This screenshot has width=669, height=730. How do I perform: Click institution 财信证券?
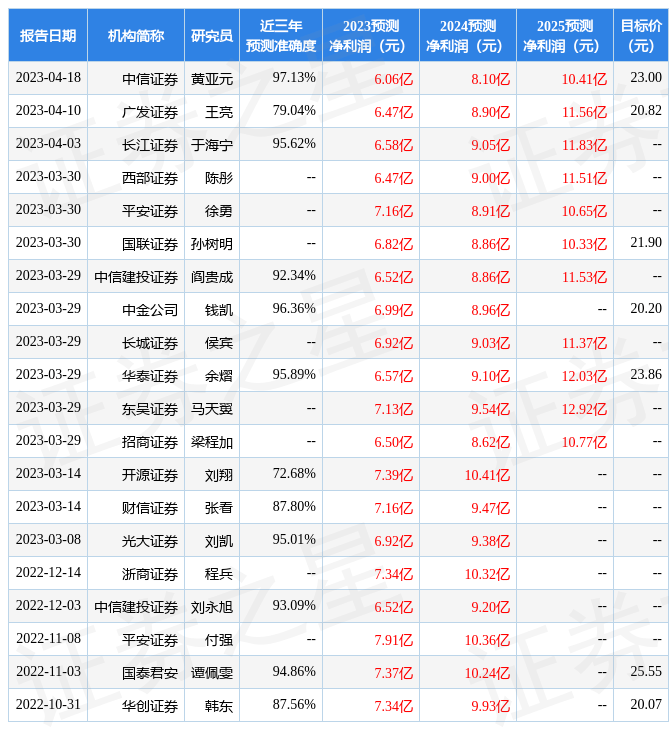click(x=150, y=509)
